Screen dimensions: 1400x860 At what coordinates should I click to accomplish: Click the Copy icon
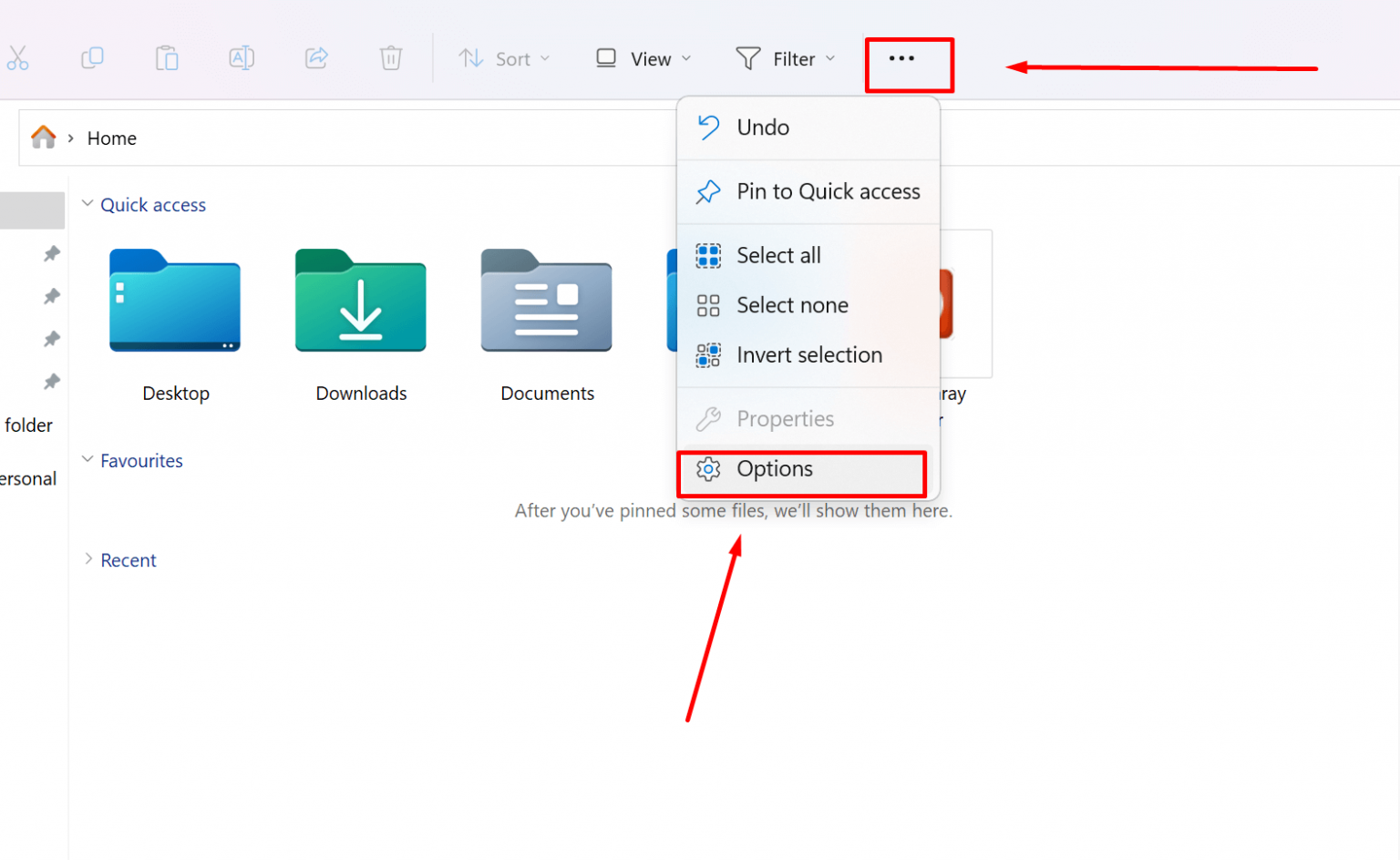tap(92, 57)
